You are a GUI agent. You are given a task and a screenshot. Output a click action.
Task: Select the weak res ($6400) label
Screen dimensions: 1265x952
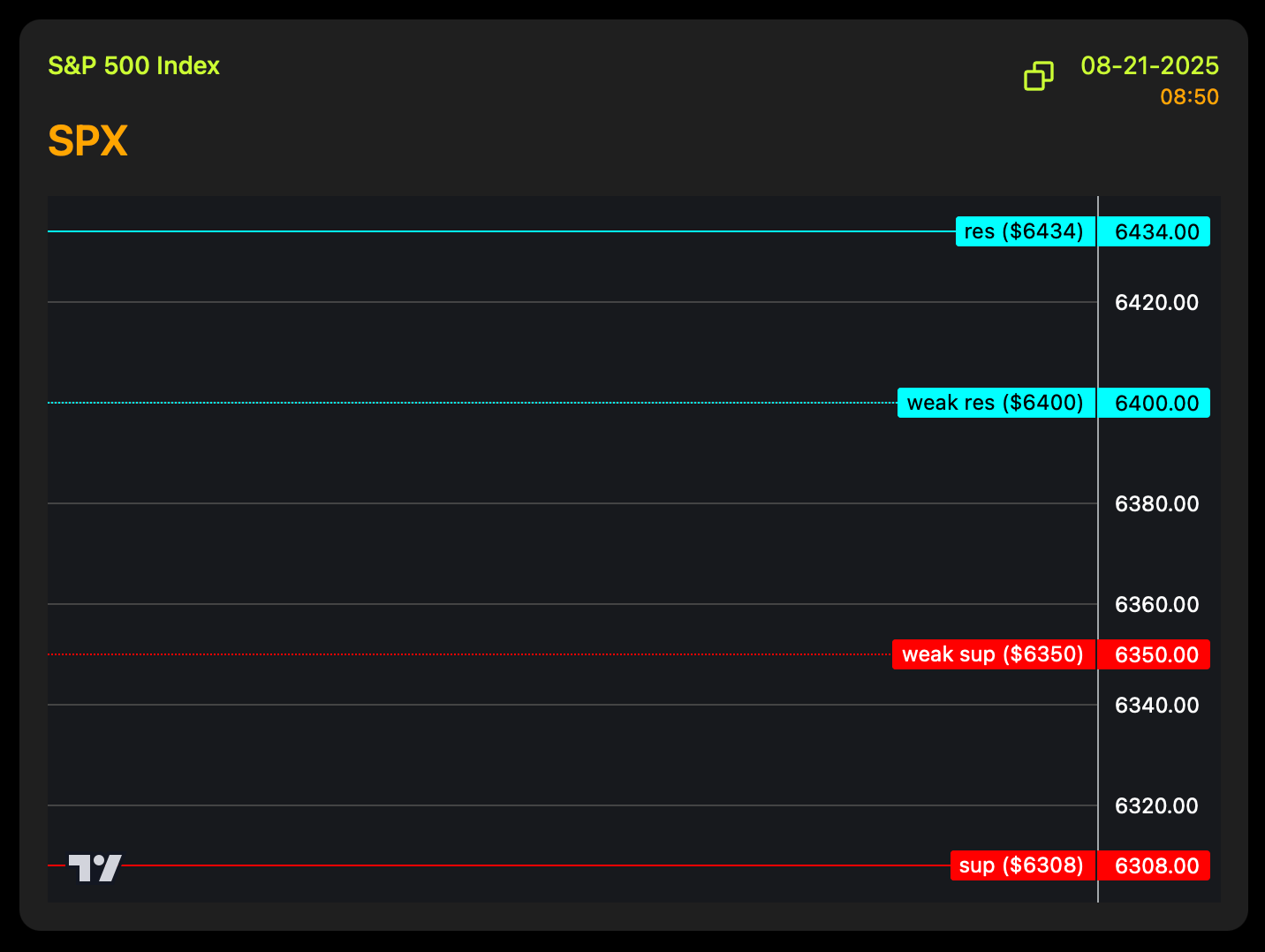point(996,403)
